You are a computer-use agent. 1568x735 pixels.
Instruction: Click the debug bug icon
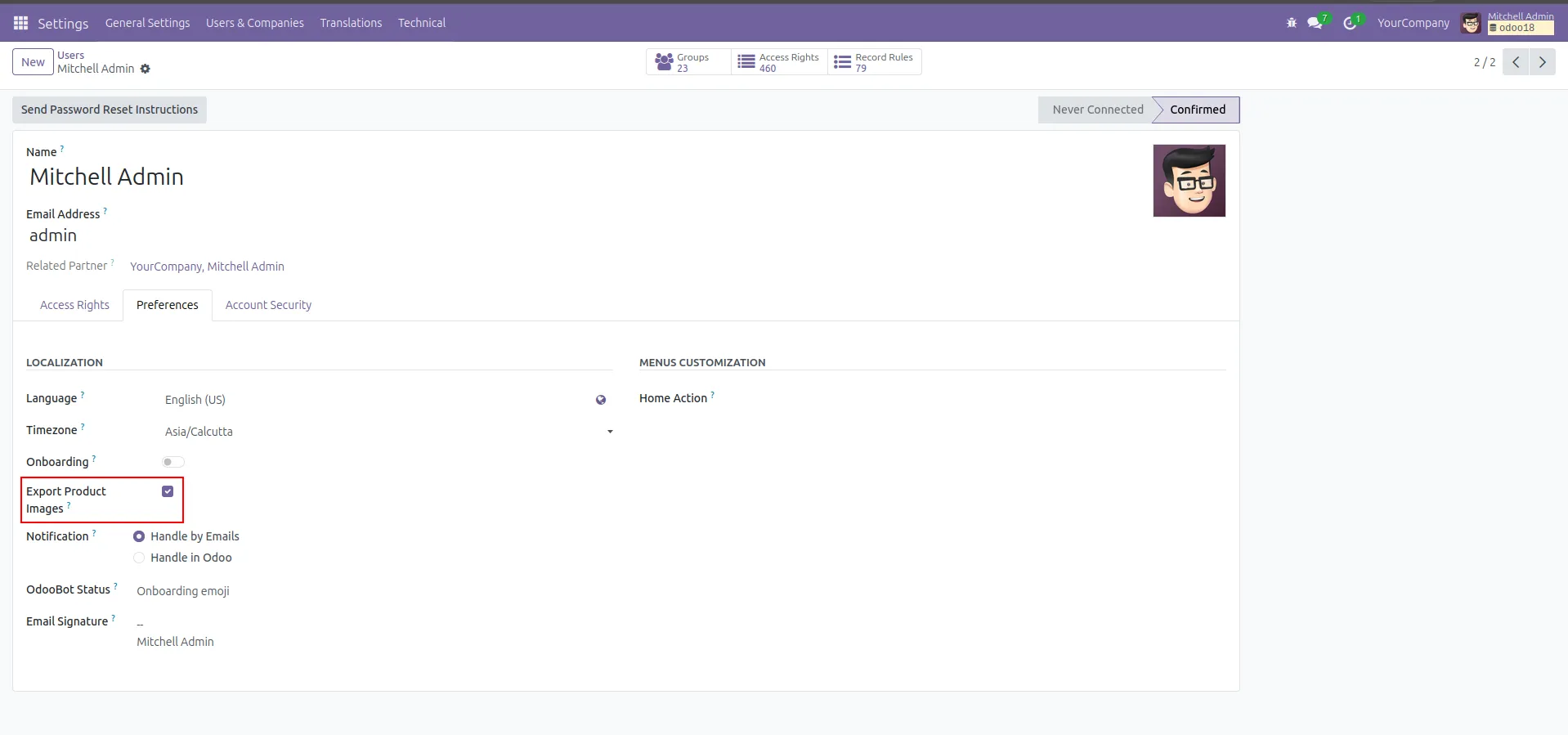click(x=1292, y=23)
